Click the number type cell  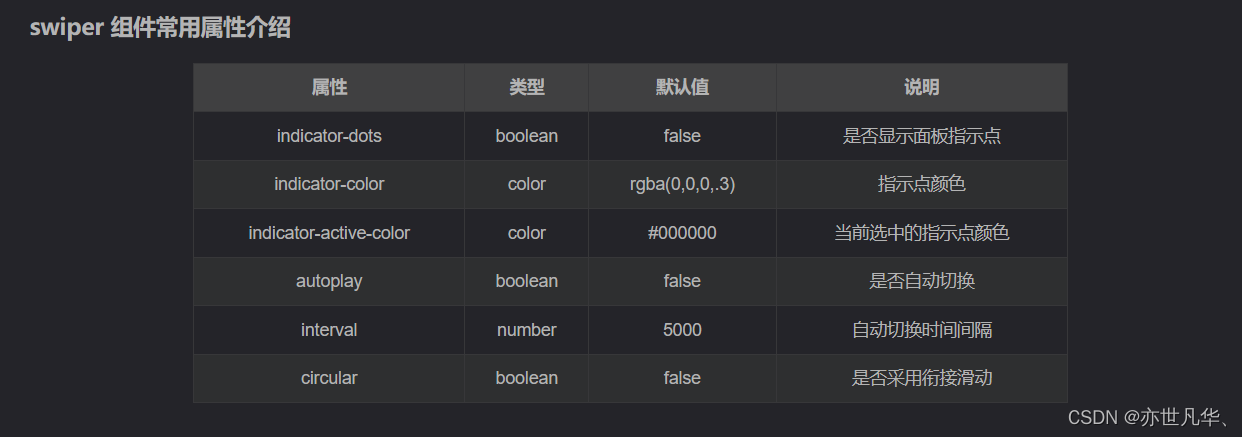[x=527, y=330]
